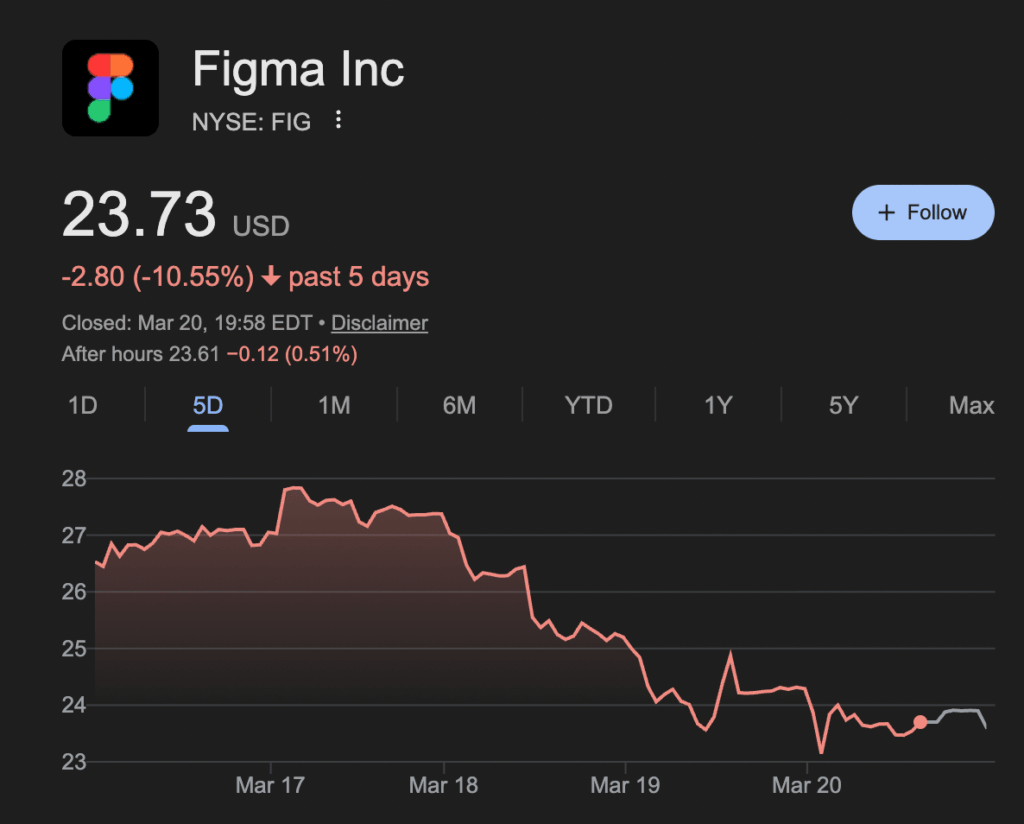Select the YTD performance view
Image resolution: width=1024 pixels, height=824 pixels.
click(588, 405)
